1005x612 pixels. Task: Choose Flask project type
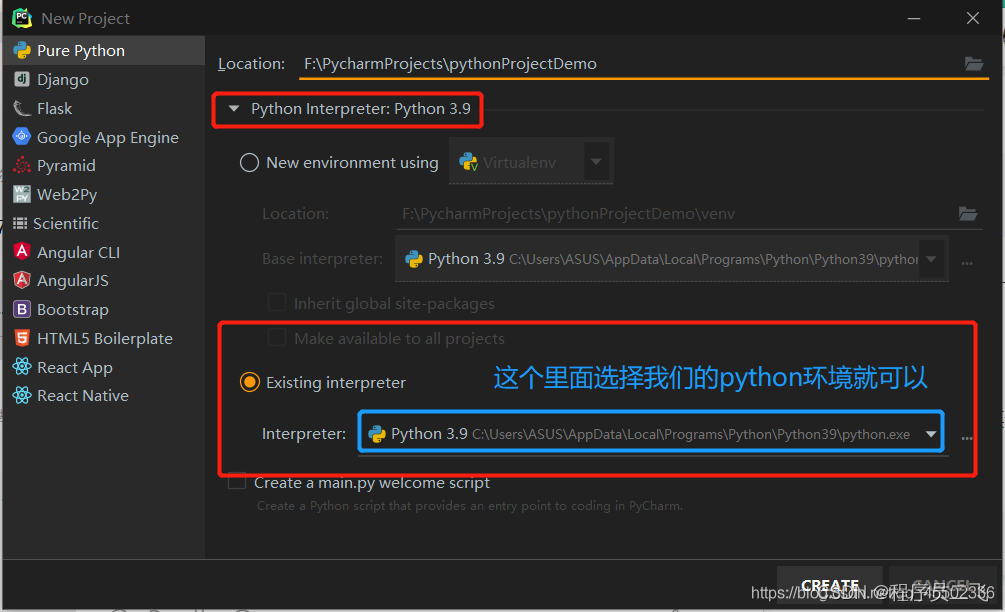click(x=104, y=108)
